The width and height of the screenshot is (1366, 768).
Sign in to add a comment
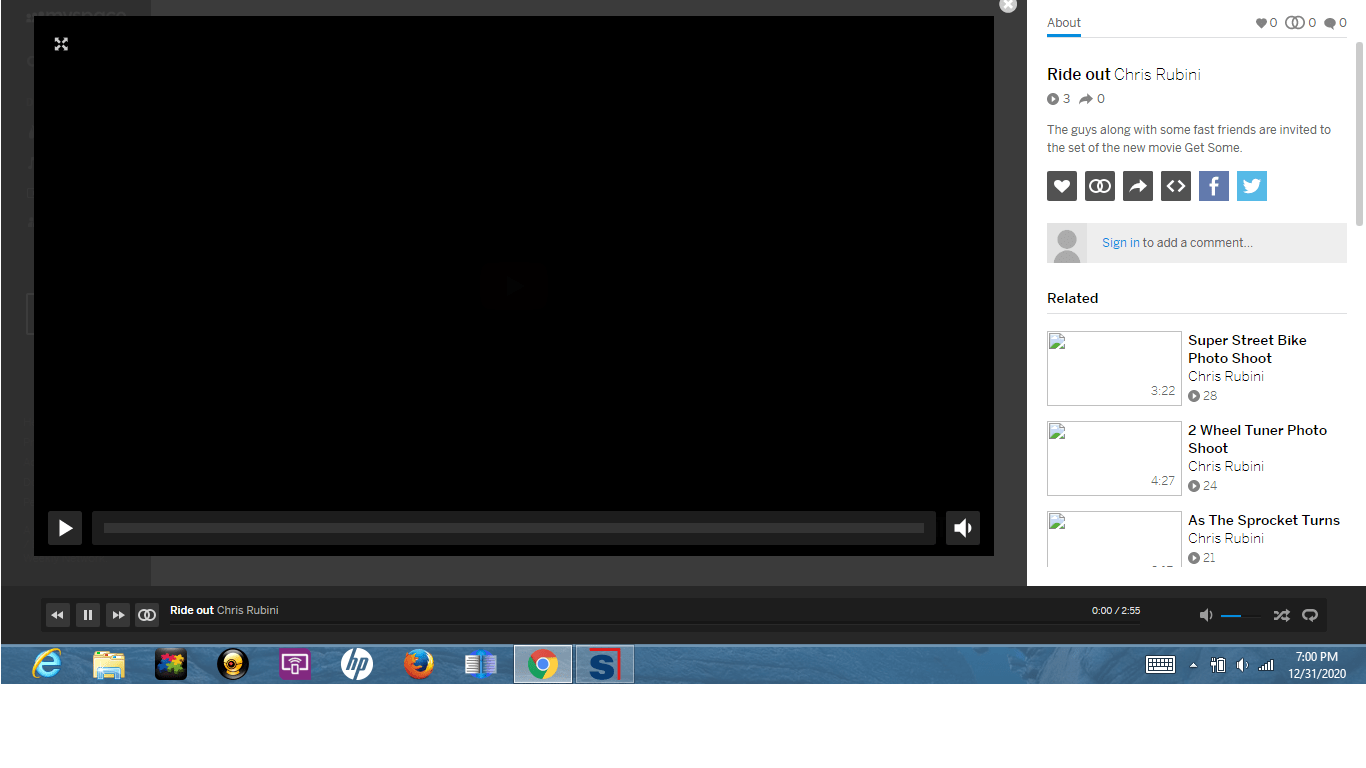(x=1120, y=242)
